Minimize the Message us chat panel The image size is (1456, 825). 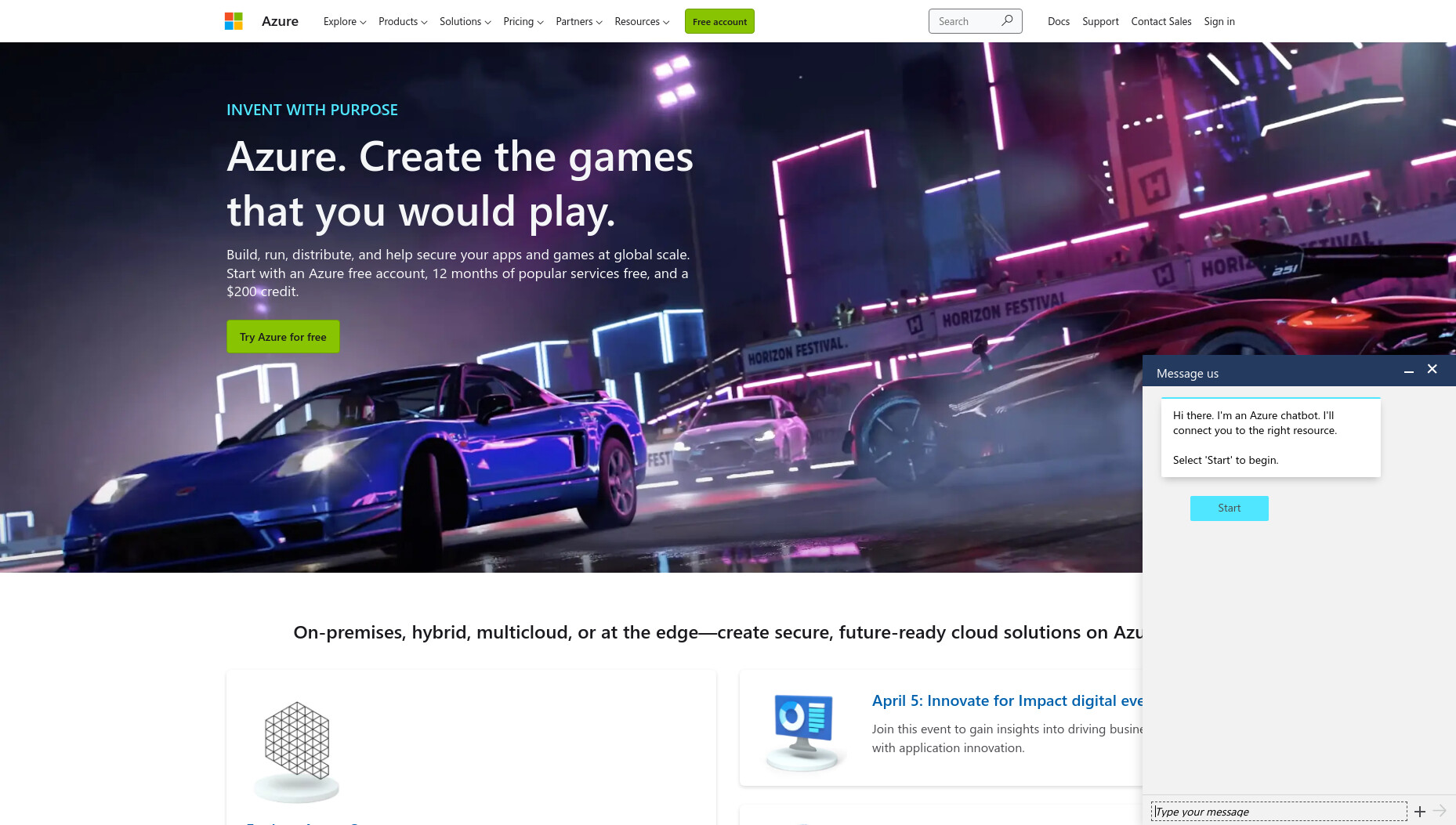tap(1408, 371)
